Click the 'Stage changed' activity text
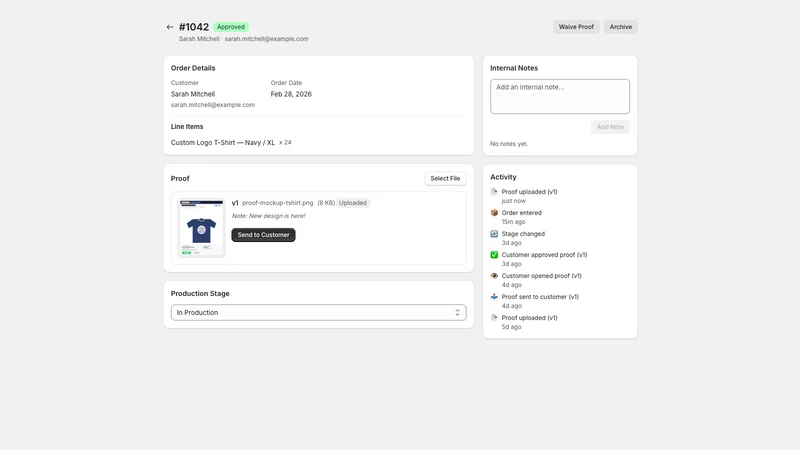This screenshot has height=450, width=800. (x=523, y=234)
